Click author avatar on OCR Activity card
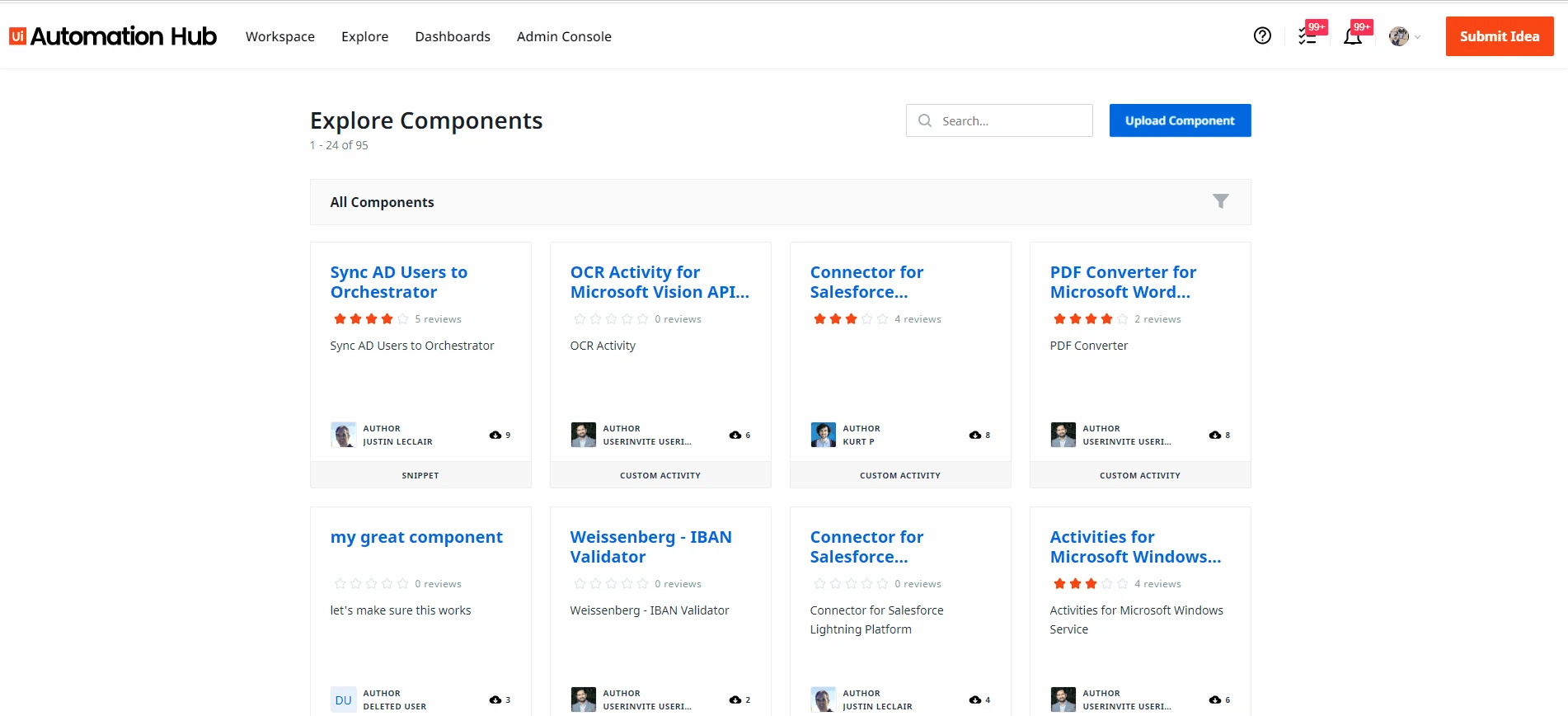 [x=583, y=435]
